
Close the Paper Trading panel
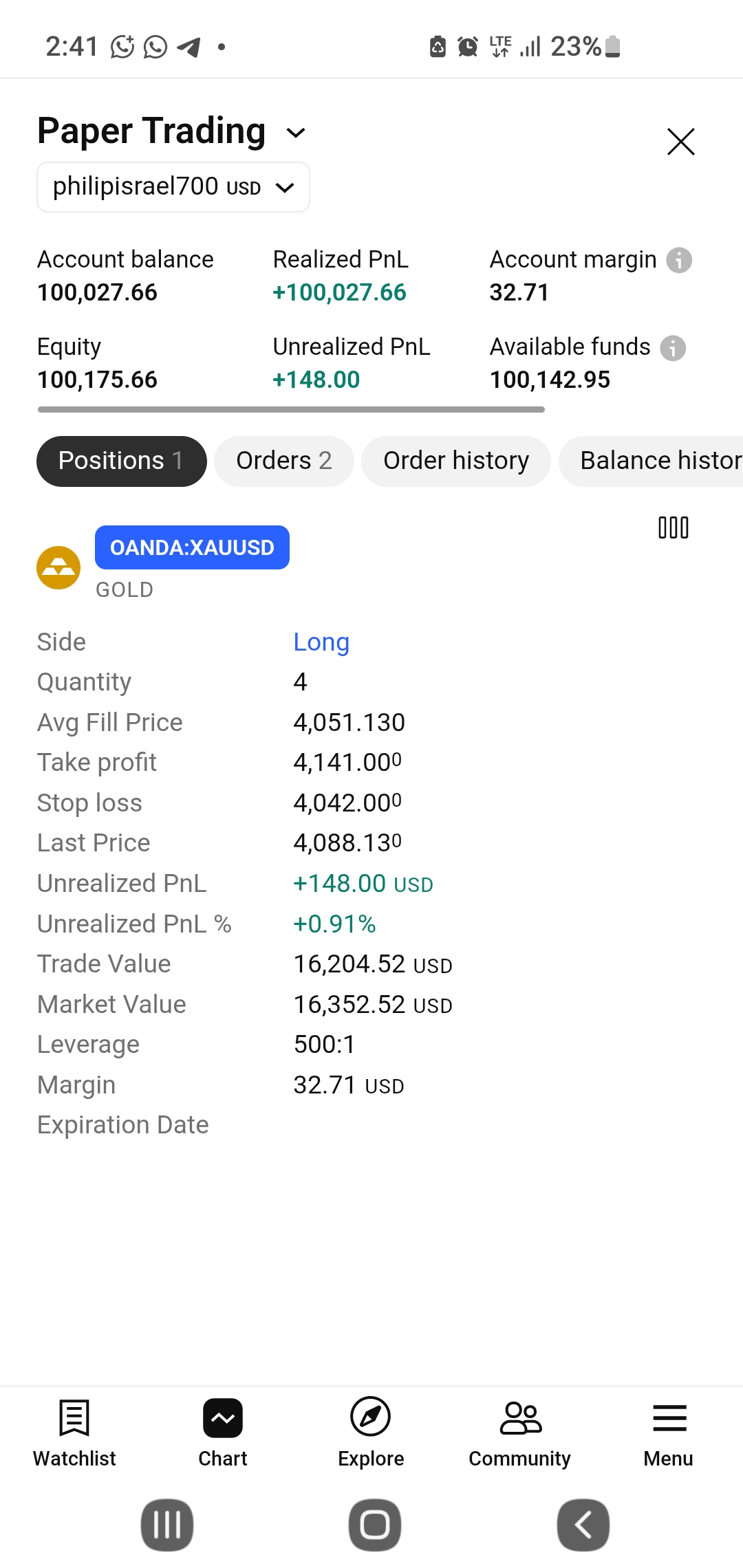(x=681, y=142)
